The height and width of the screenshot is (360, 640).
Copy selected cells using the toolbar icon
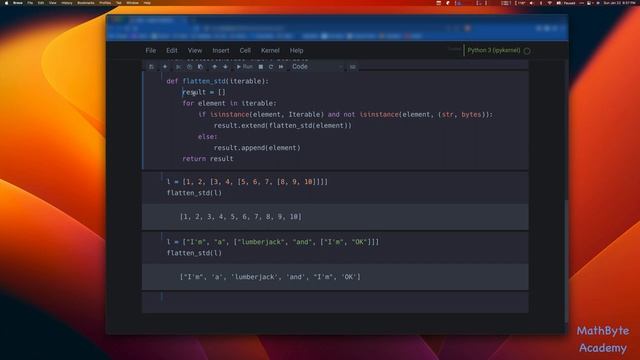(x=189, y=67)
